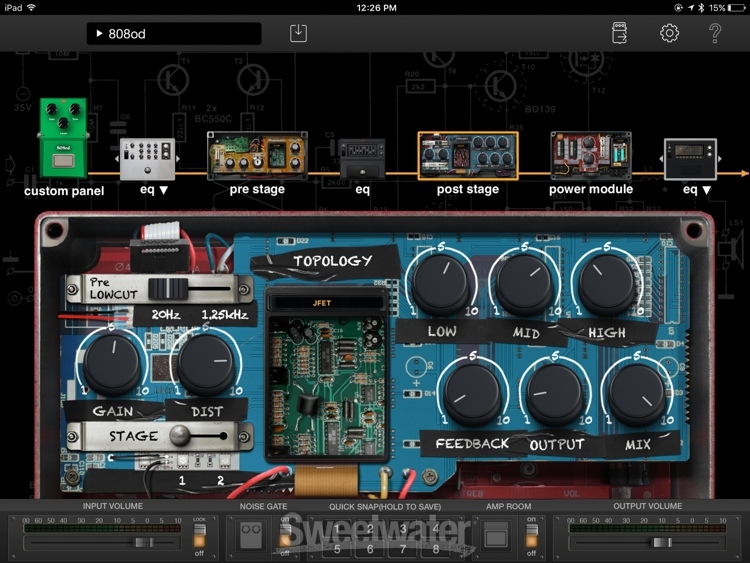750x563 pixels.
Task: Click the GAIN knob
Action: (112, 362)
